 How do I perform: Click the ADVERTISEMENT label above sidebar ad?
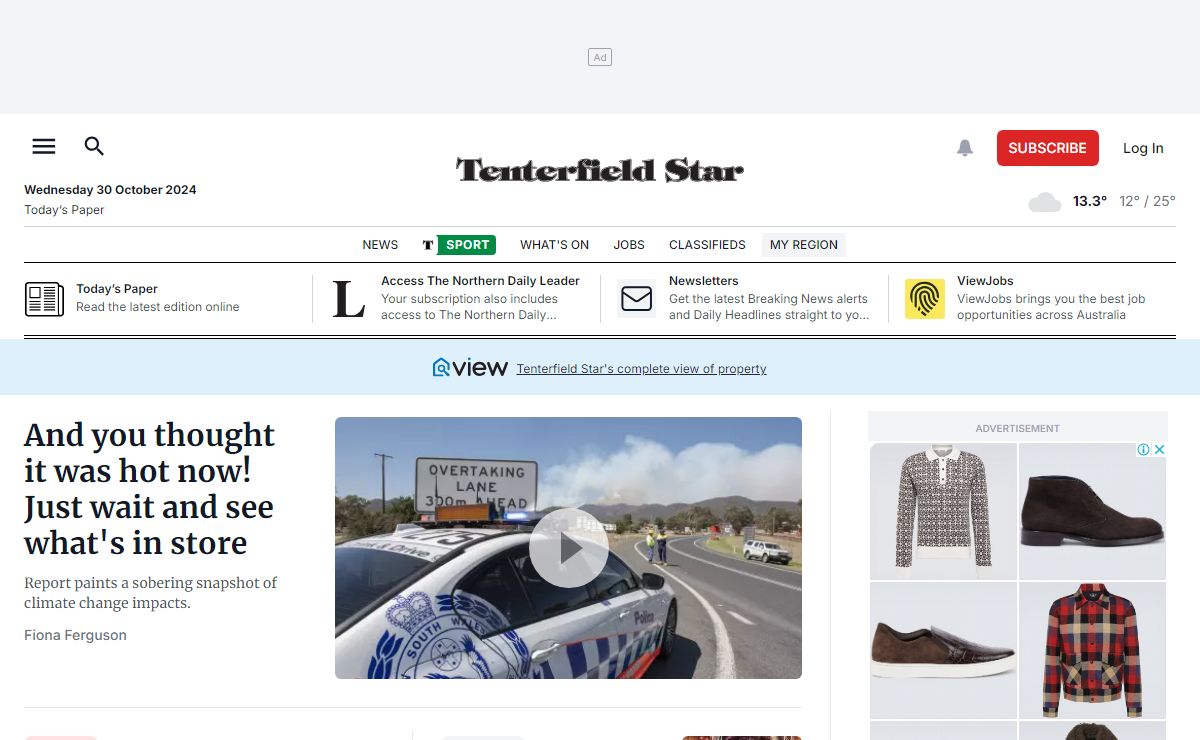(1017, 428)
